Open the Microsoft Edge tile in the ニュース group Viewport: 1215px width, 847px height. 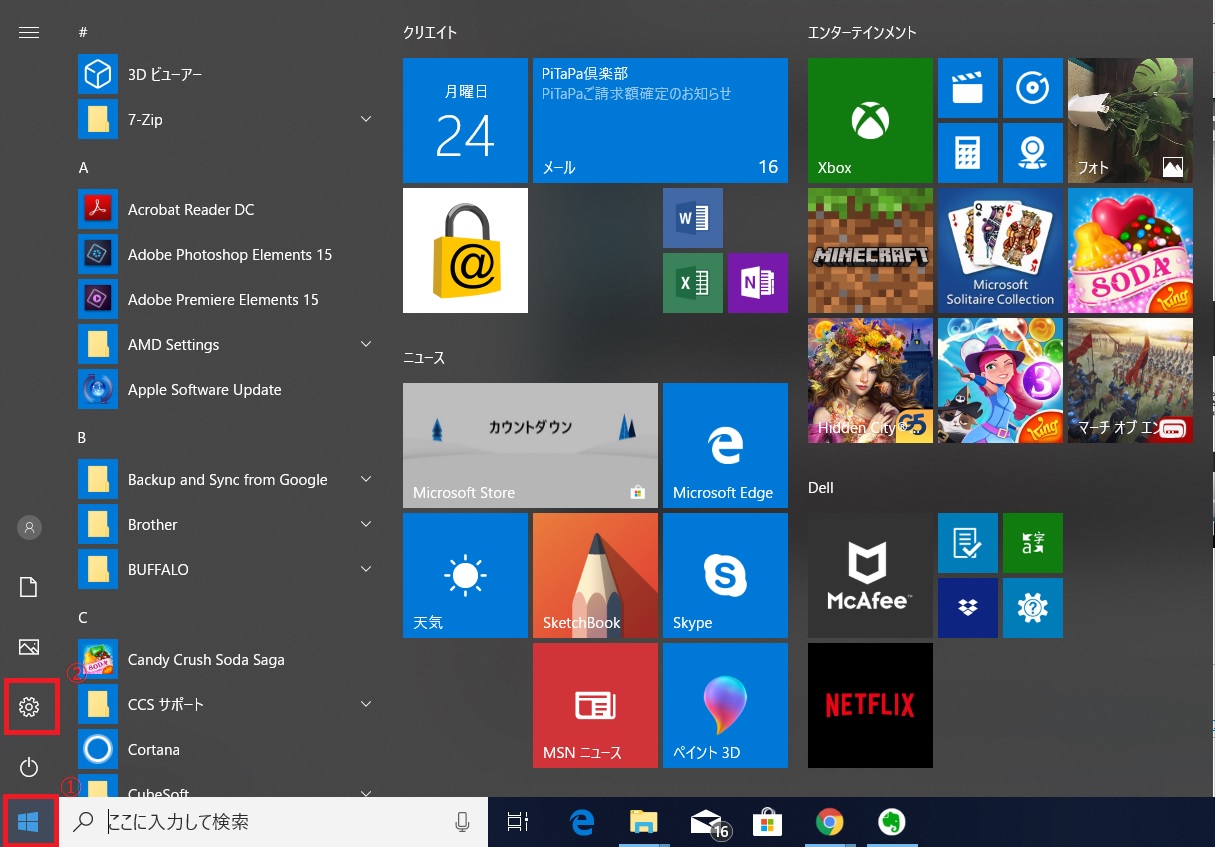tap(725, 445)
